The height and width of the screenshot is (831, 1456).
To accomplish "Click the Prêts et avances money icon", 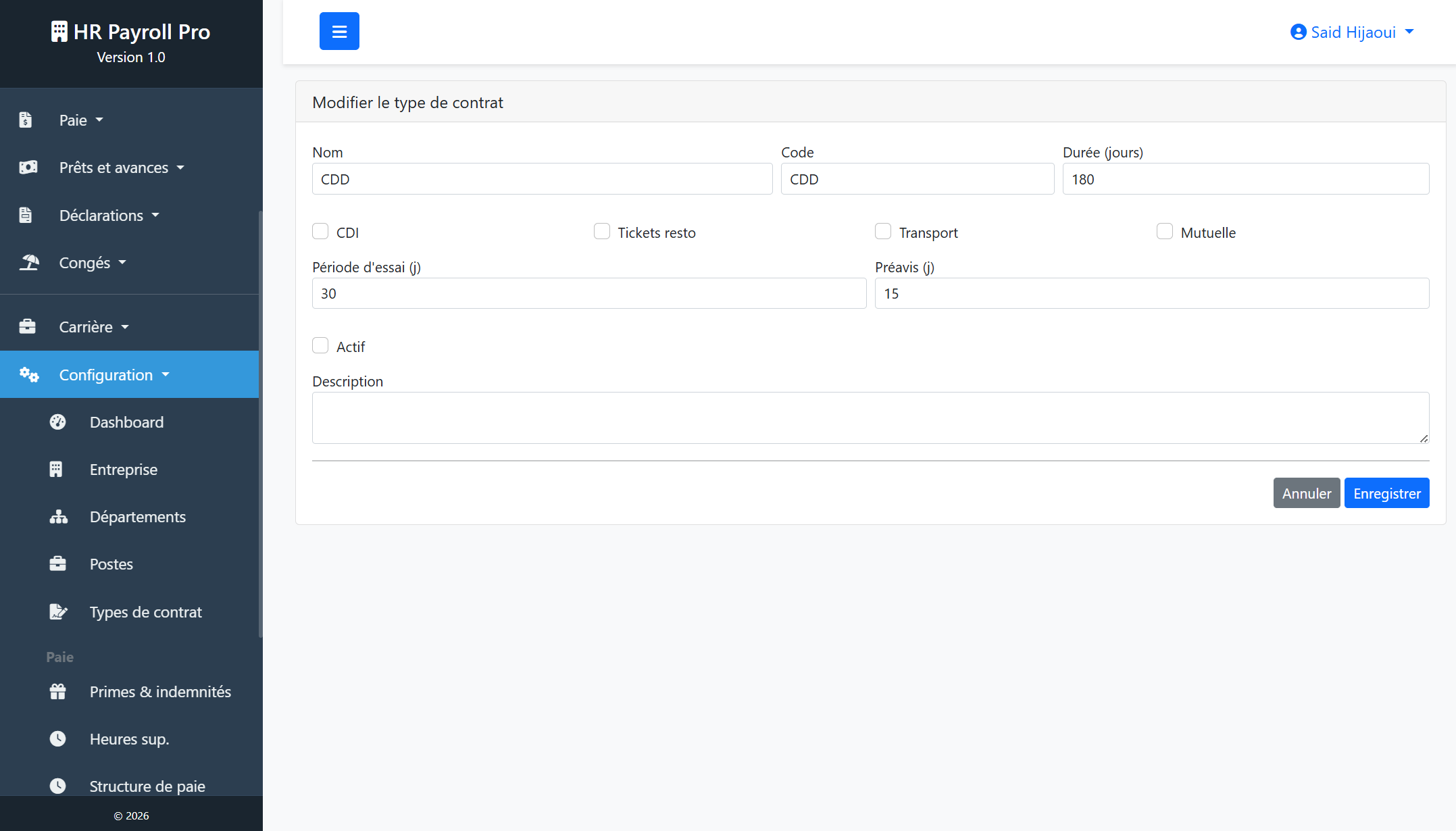I will [x=28, y=168].
